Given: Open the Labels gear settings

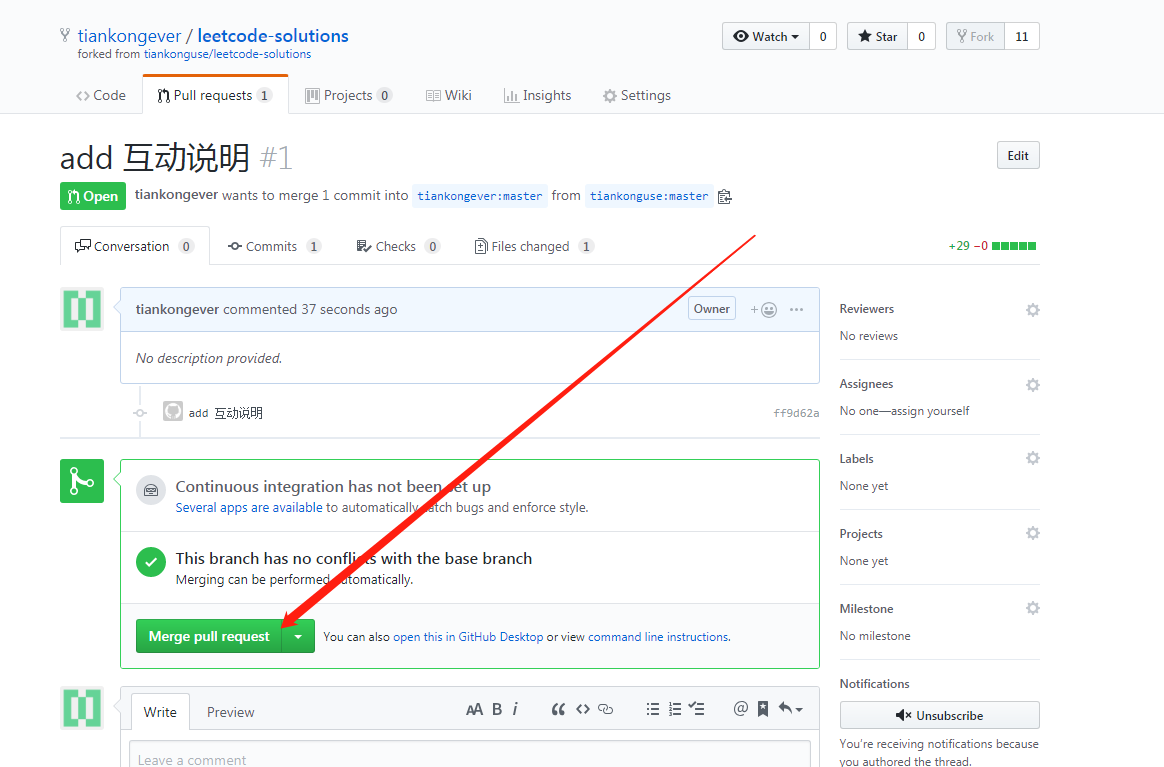Looking at the screenshot, I should 1033,458.
